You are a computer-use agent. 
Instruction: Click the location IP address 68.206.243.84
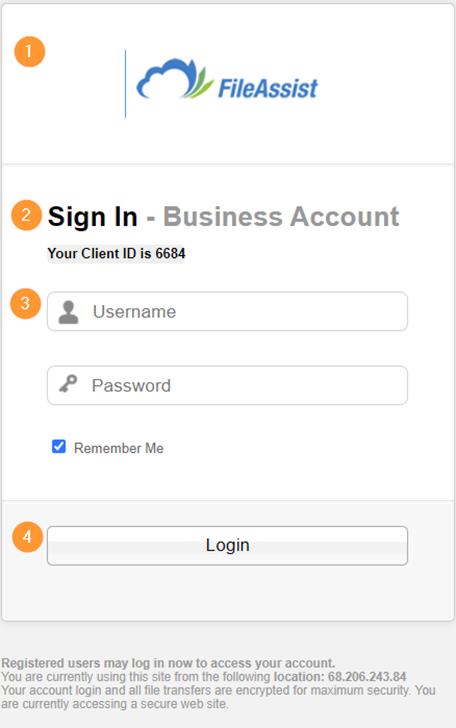[x=367, y=676]
